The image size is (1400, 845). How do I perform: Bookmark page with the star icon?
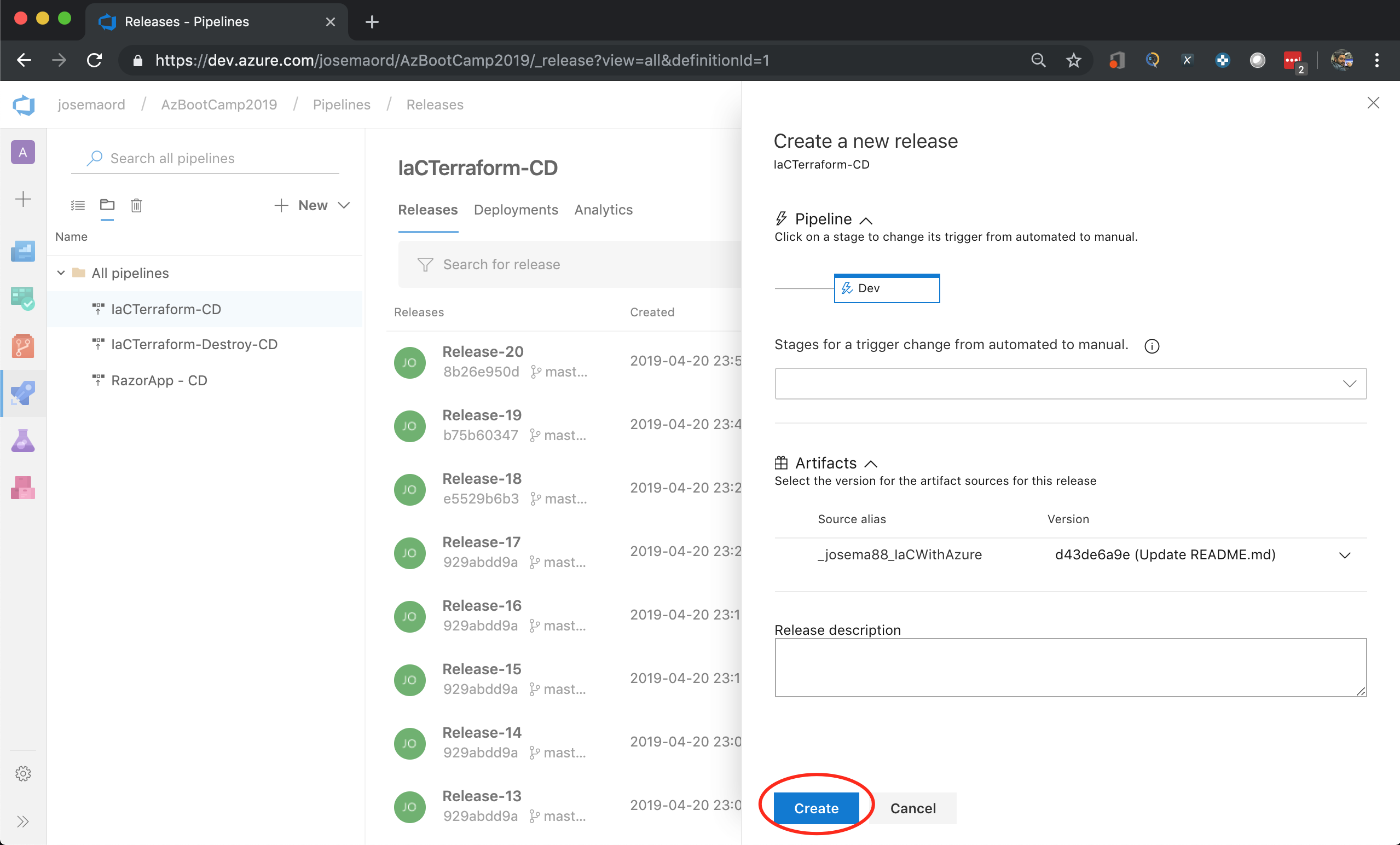[x=1073, y=60]
